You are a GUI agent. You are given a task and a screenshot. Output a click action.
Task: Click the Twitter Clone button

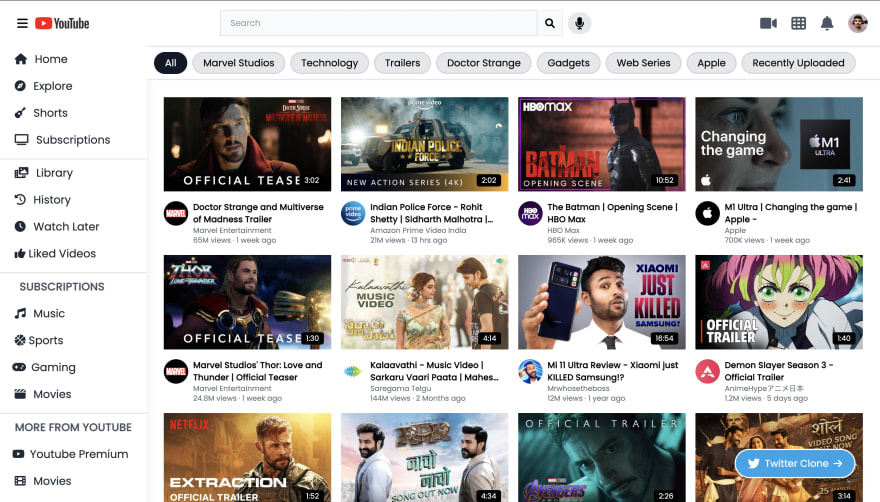coord(795,463)
